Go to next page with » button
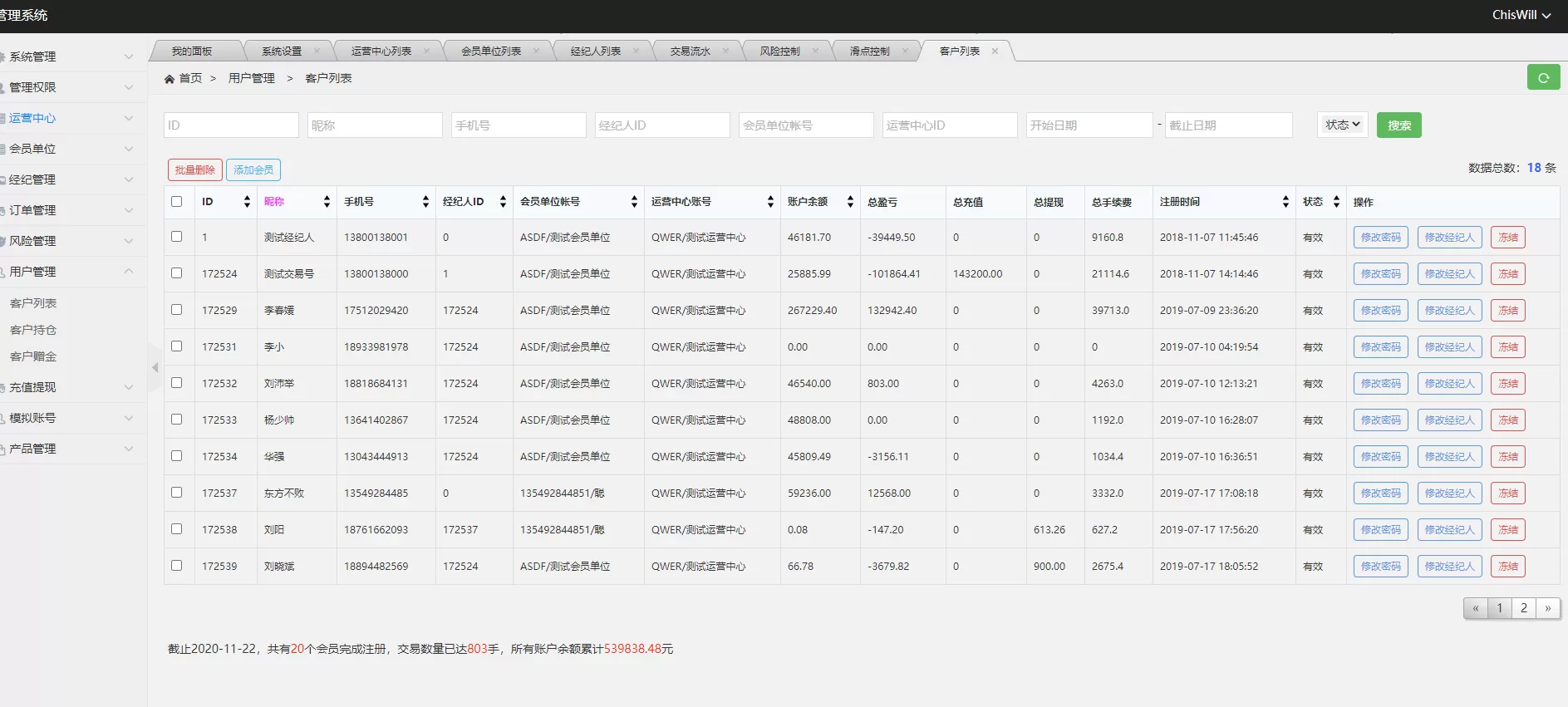Image resolution: width=1568 pixels, height=707 pixels. click(1548, 608)
